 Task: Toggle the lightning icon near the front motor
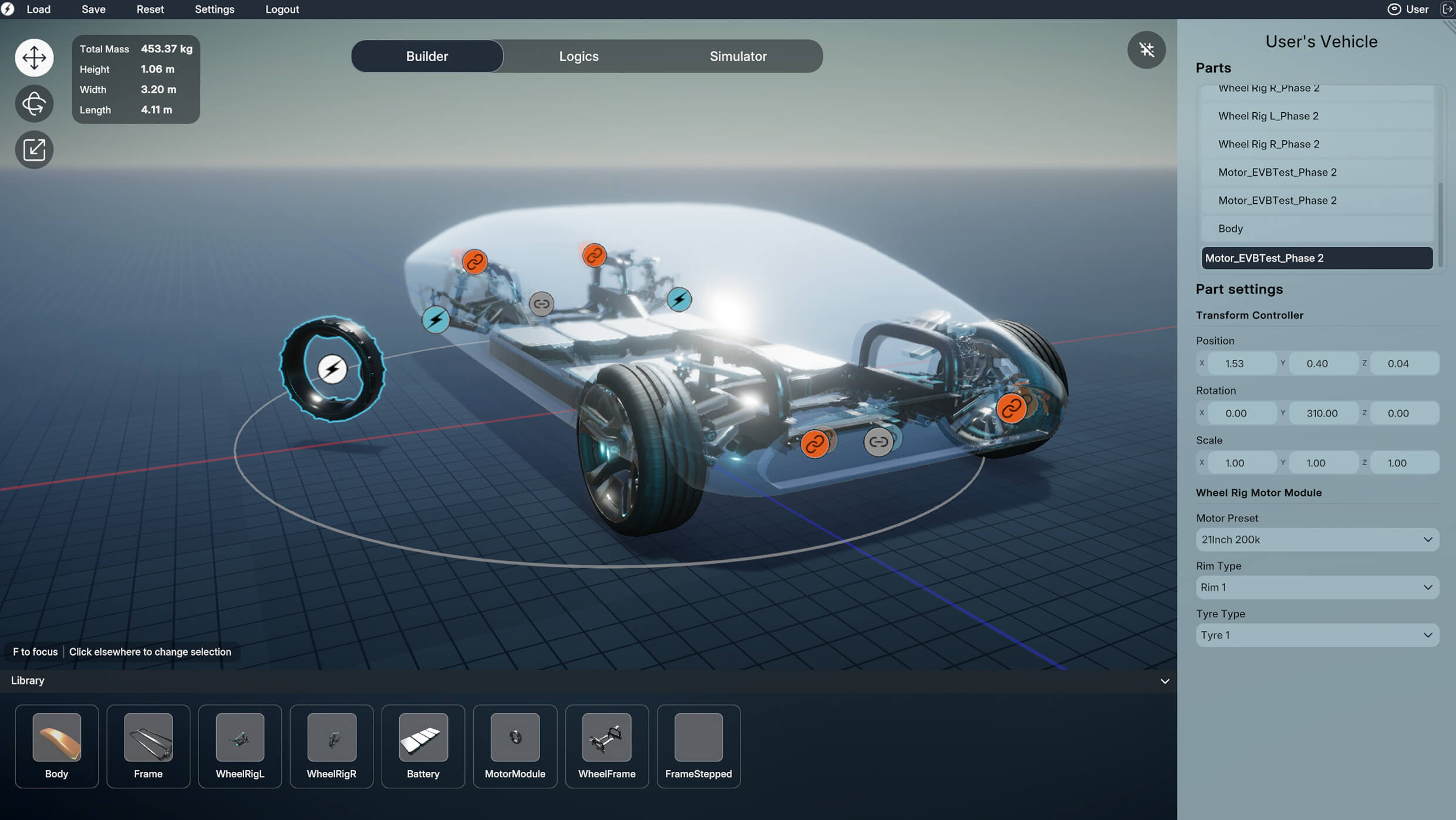679,301
